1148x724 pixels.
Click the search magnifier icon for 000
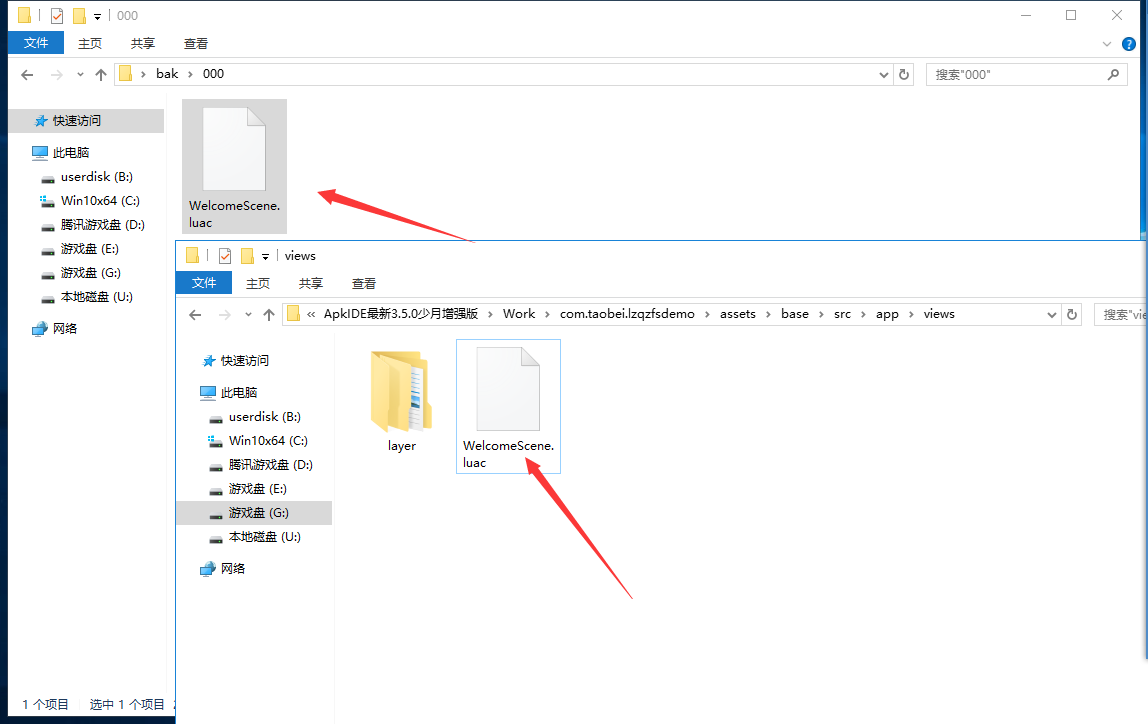point(1113,74)
